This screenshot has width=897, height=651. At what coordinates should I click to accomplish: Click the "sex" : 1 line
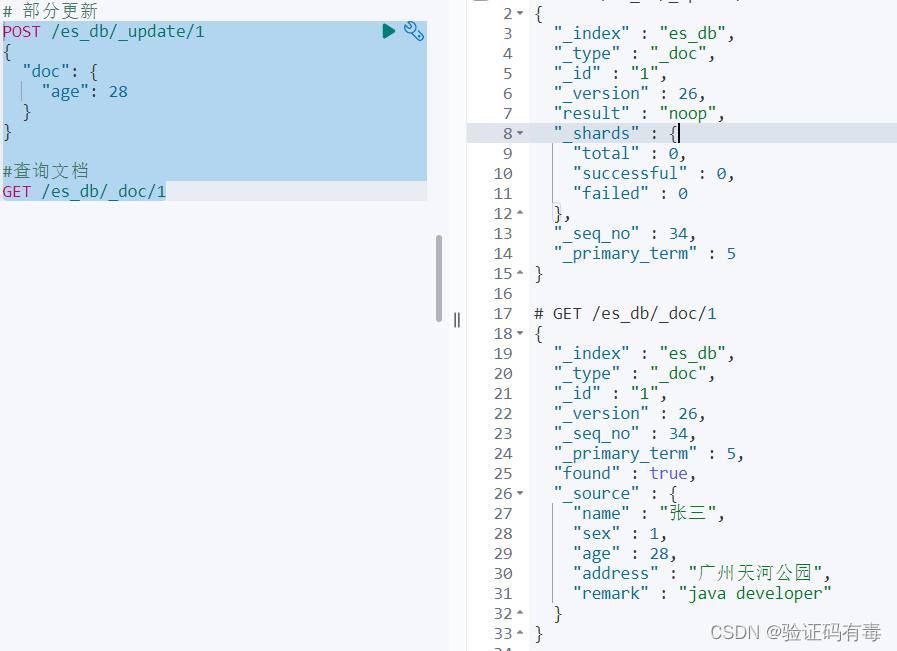coord(620,533)
